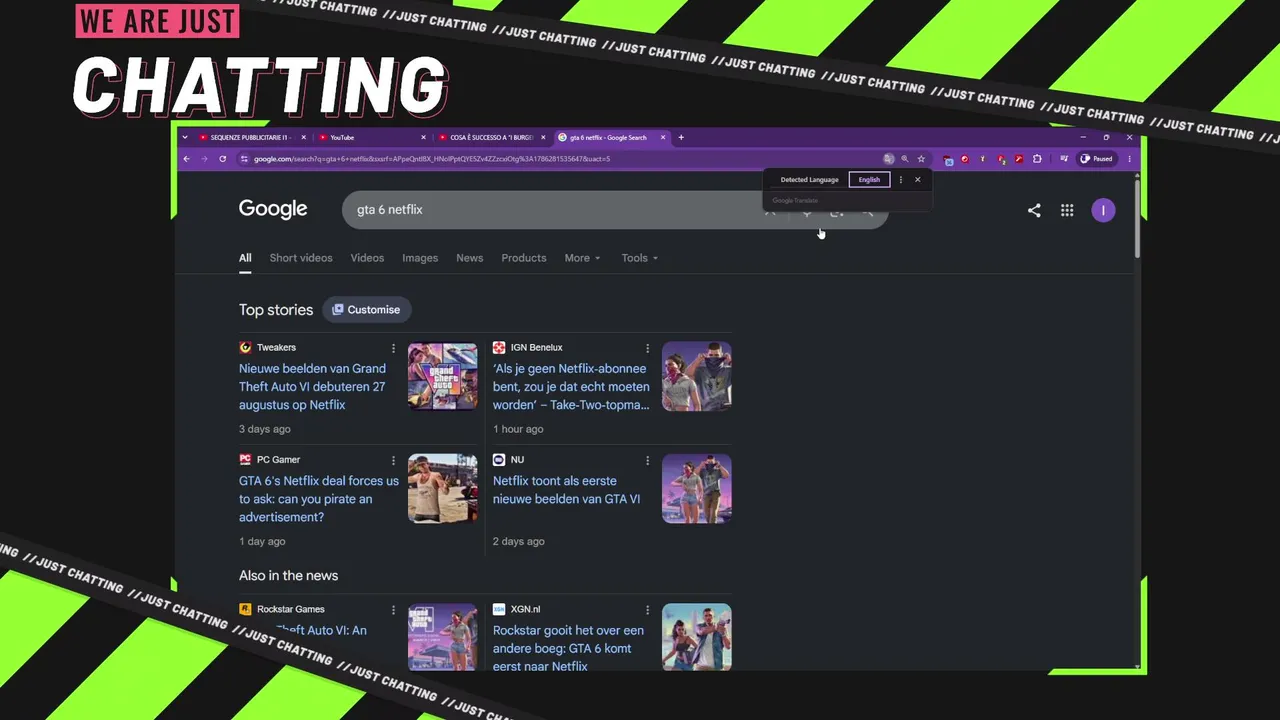Open the Google apps grid
The image size is (1280, 720).
pos(1067,210)
